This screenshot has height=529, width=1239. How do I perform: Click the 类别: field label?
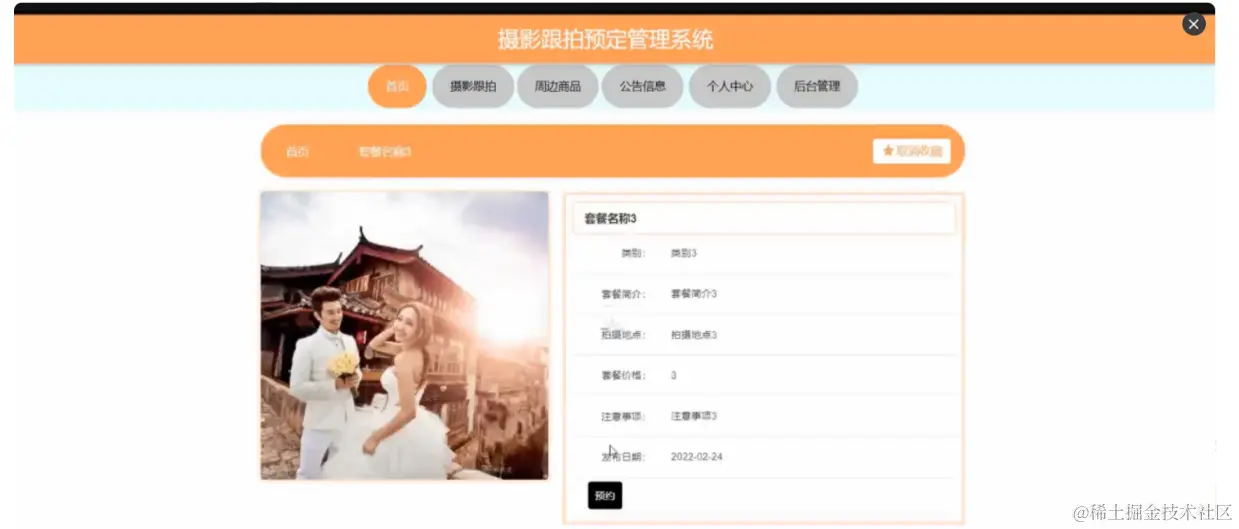click(633, 254)
